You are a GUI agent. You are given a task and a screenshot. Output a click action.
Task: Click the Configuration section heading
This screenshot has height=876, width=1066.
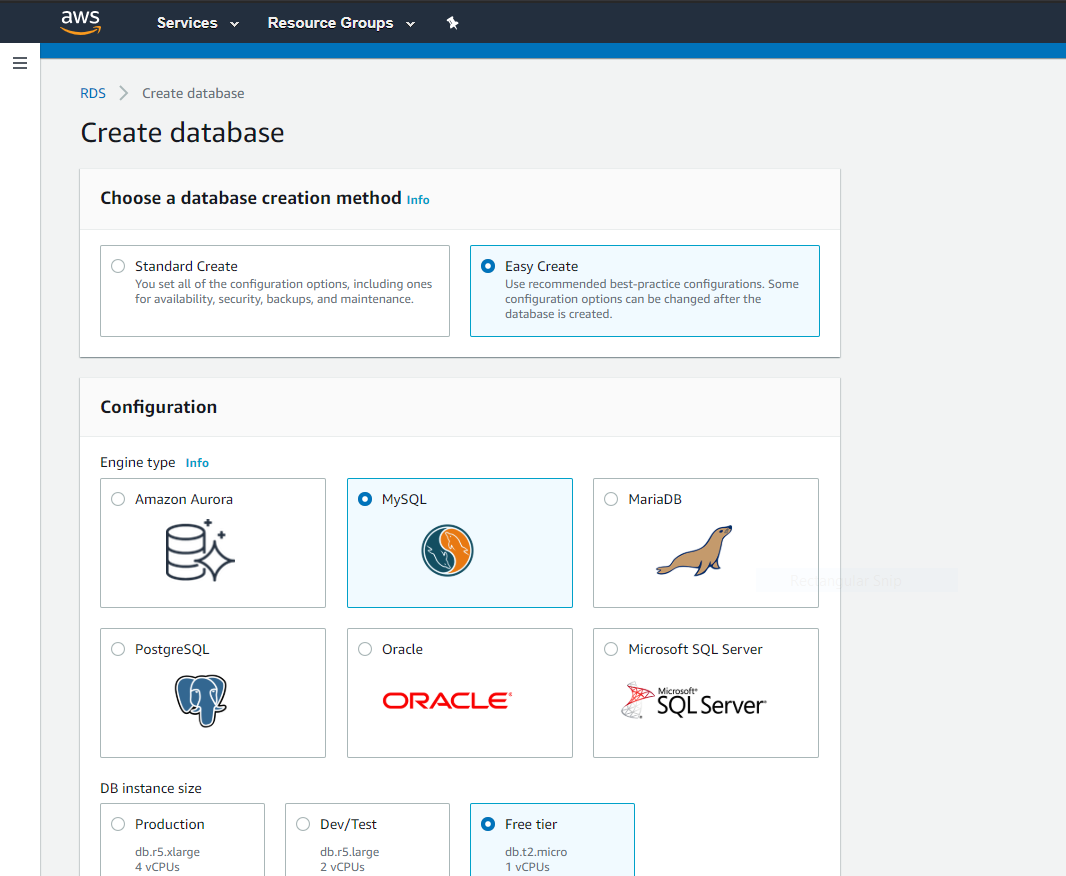tap(158, 407)
